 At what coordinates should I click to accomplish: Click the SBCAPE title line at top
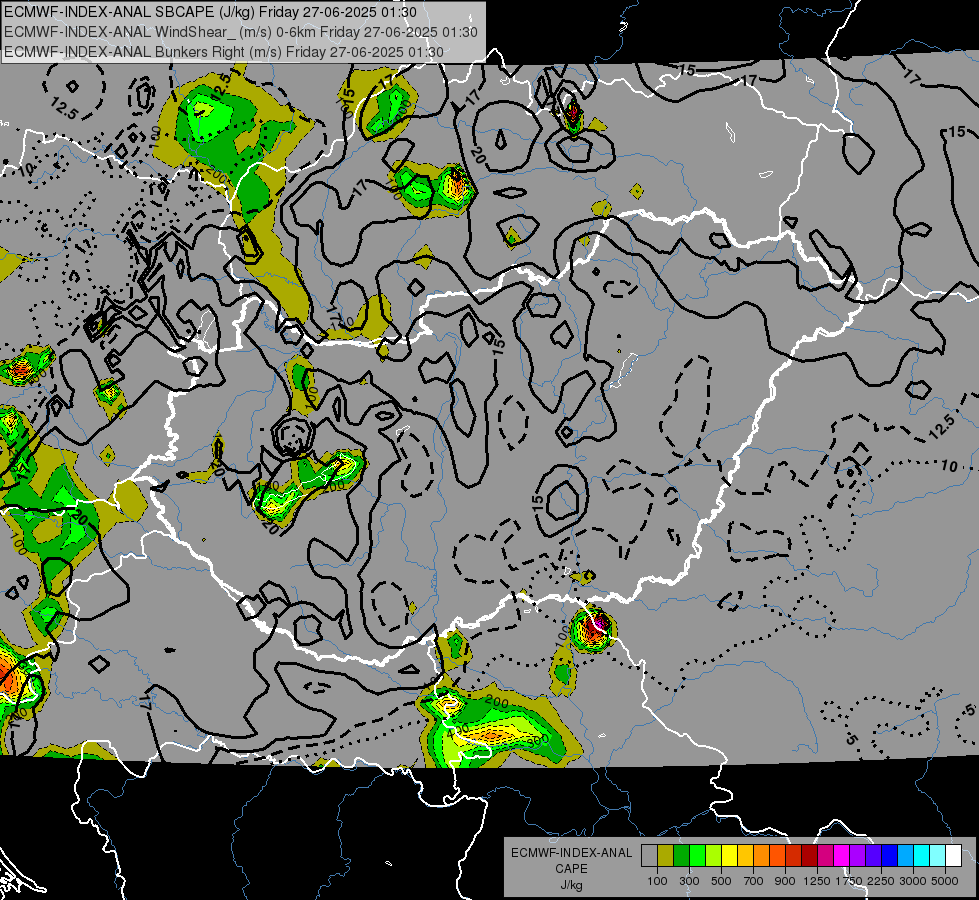point(211,12)
